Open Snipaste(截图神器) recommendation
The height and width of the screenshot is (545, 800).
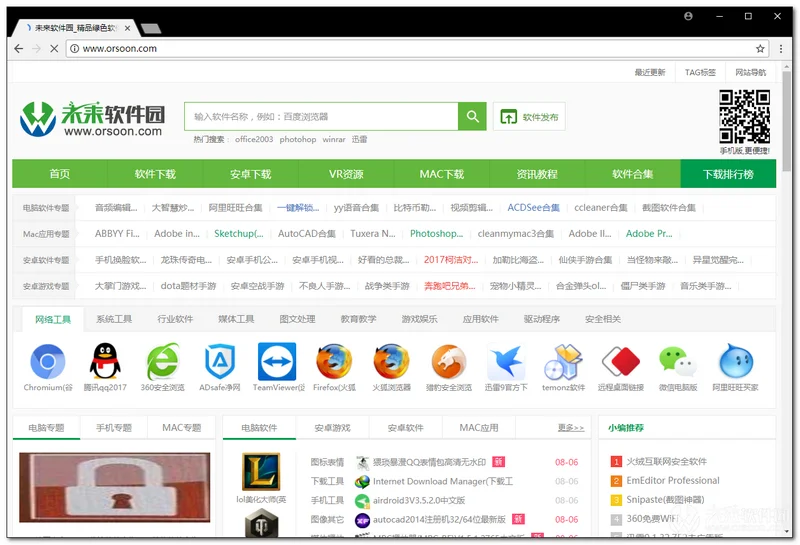tap(665, 500)
